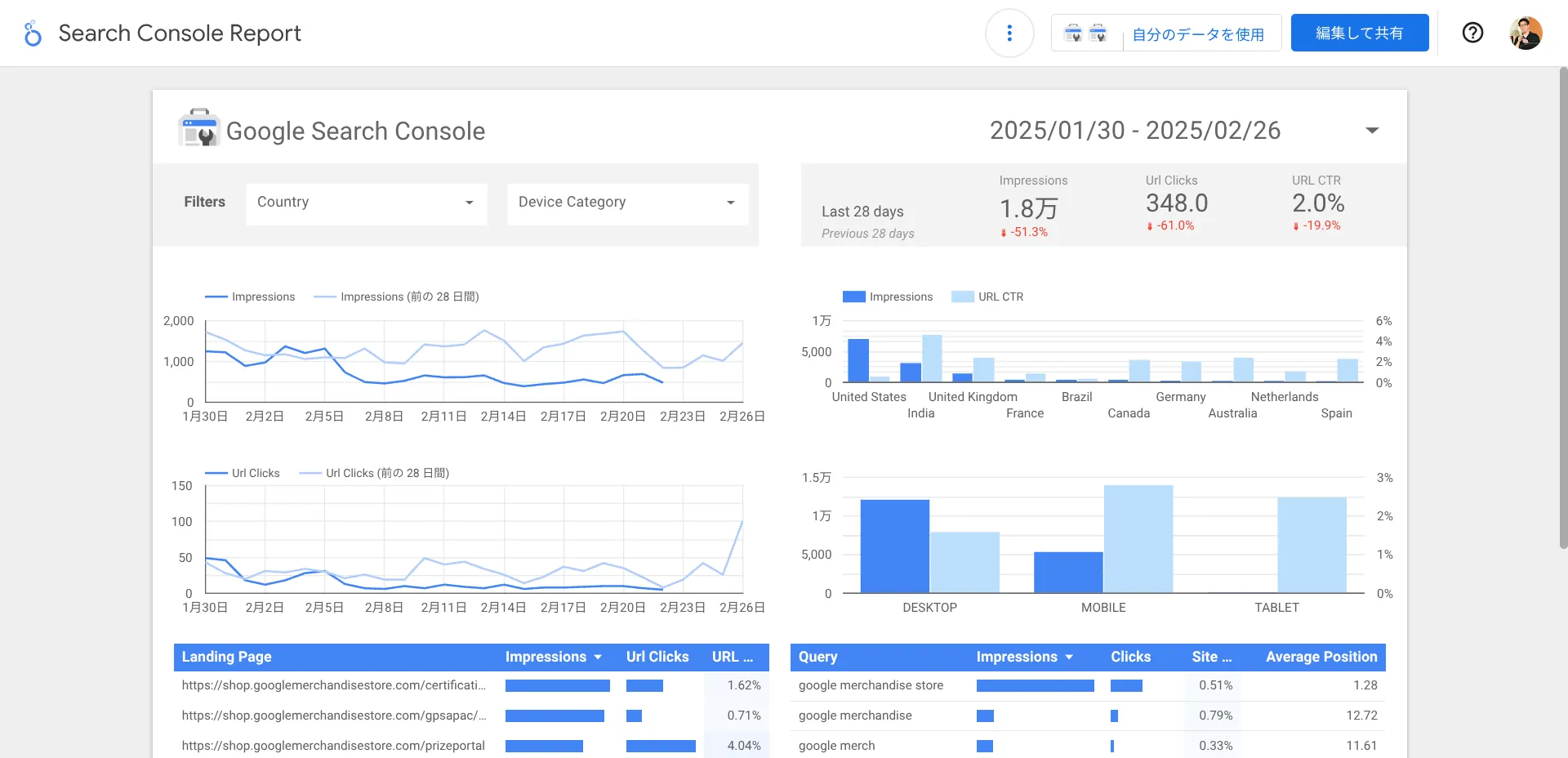Sort by the Average Position column header

1321,657
